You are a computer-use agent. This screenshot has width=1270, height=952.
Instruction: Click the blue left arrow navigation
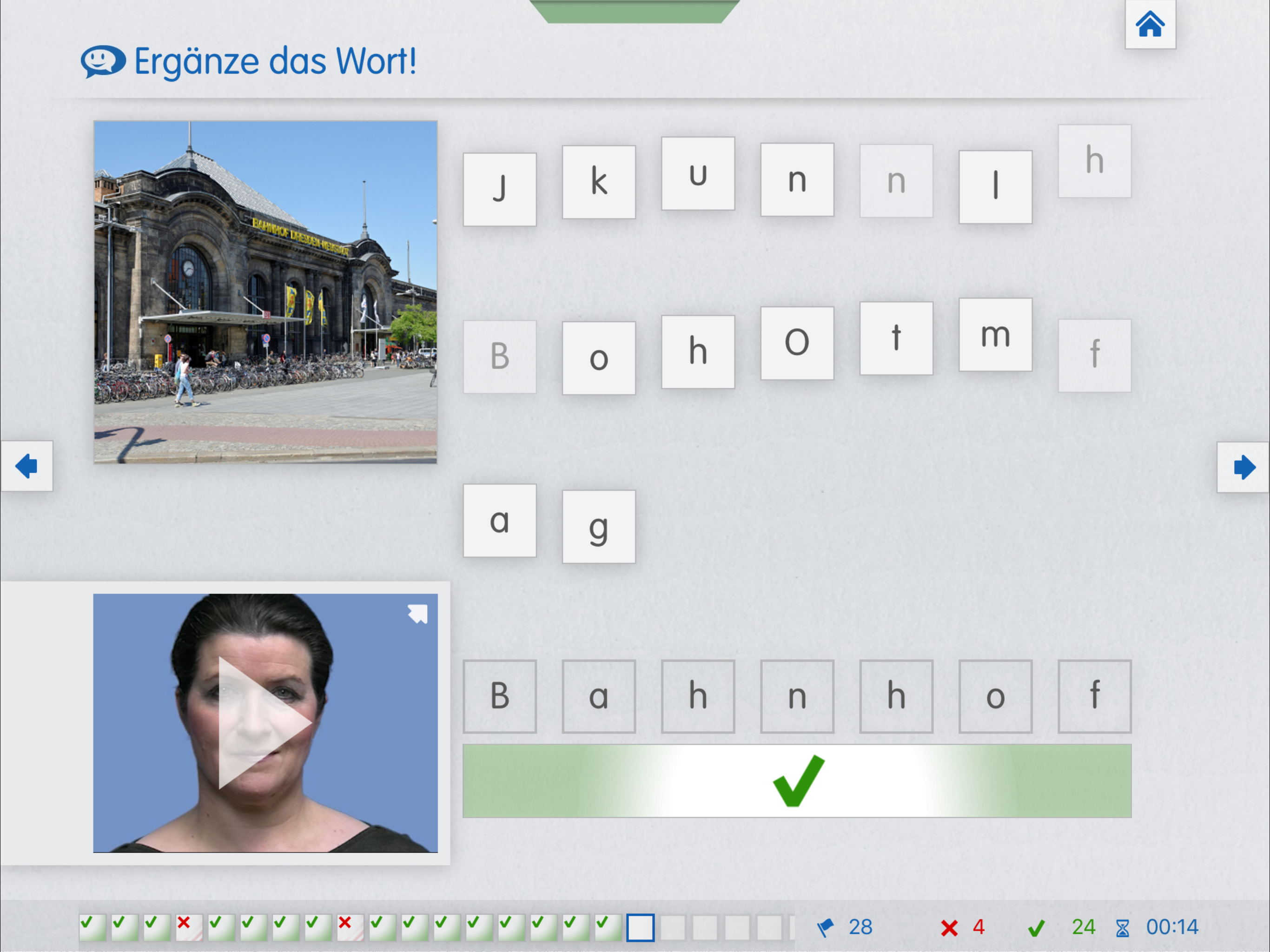click(x=26, y=466)
